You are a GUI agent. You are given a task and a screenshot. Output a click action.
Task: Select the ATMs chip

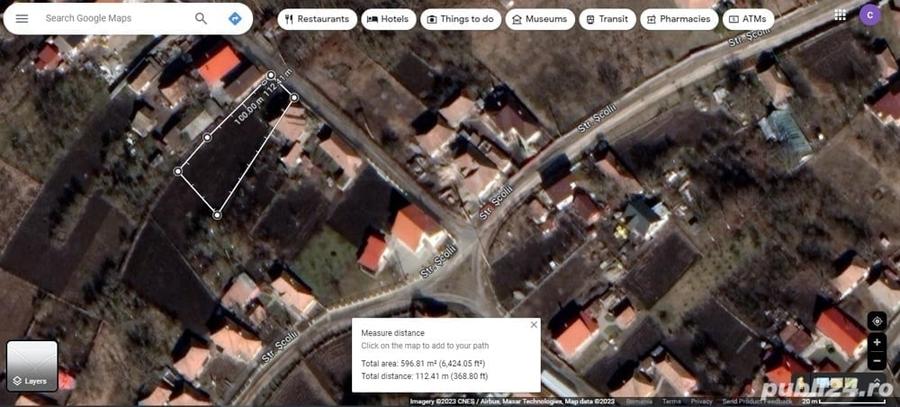point(748,19)
